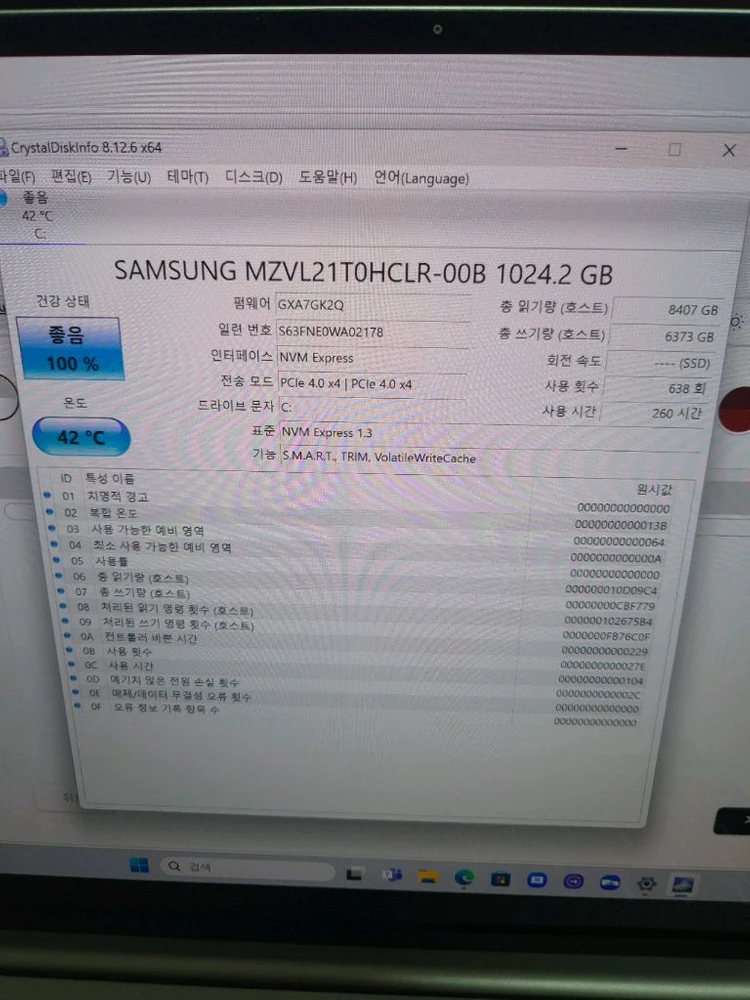Select SMART row 02 복합 온도
The image size is (750, 1000).
(358, 518)
